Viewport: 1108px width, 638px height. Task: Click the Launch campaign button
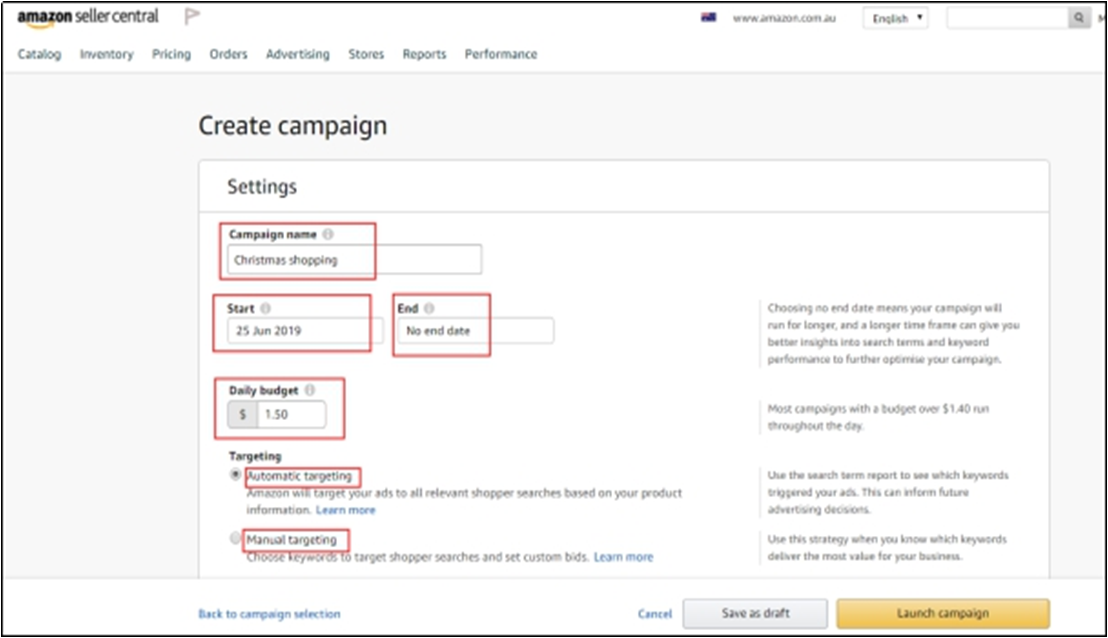click(942, 613)
